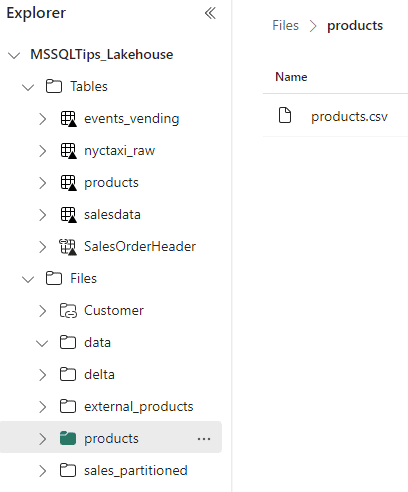
Task: Expand the selected products folder chevron
Action: tap(42, 439)
